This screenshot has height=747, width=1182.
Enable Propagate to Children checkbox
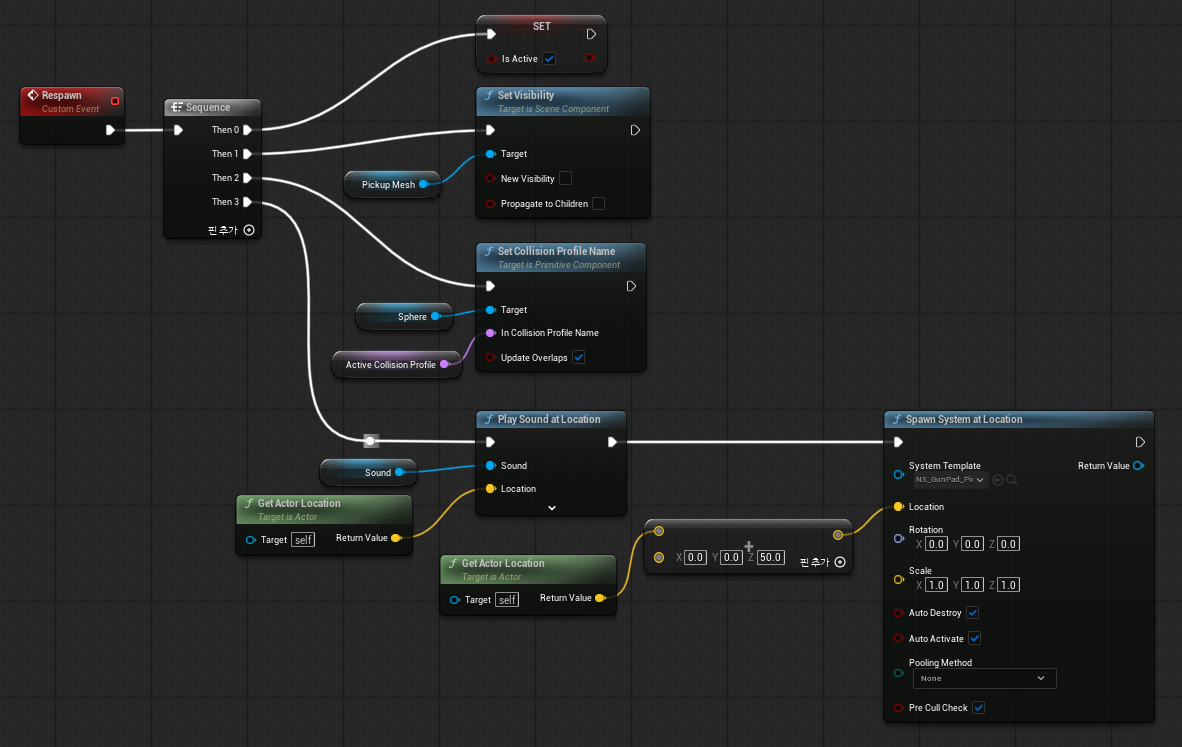tap(599, 204)
